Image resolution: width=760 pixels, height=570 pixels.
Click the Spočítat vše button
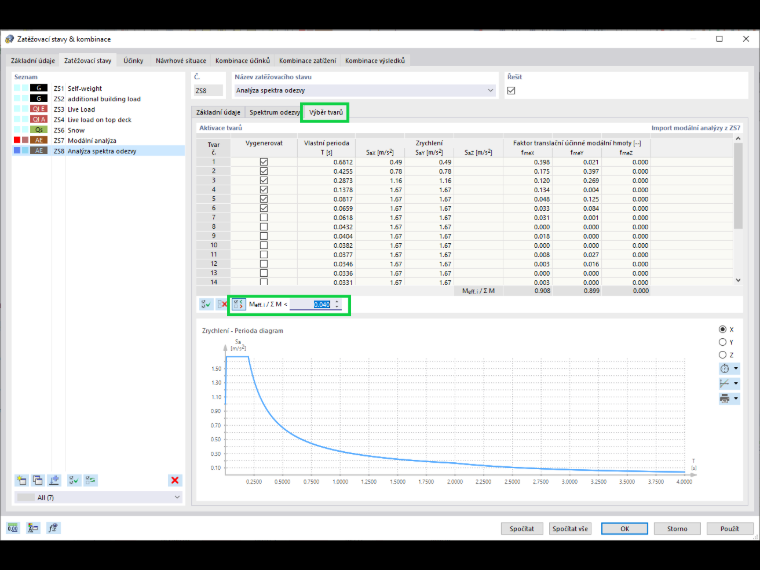click(570, 528)
